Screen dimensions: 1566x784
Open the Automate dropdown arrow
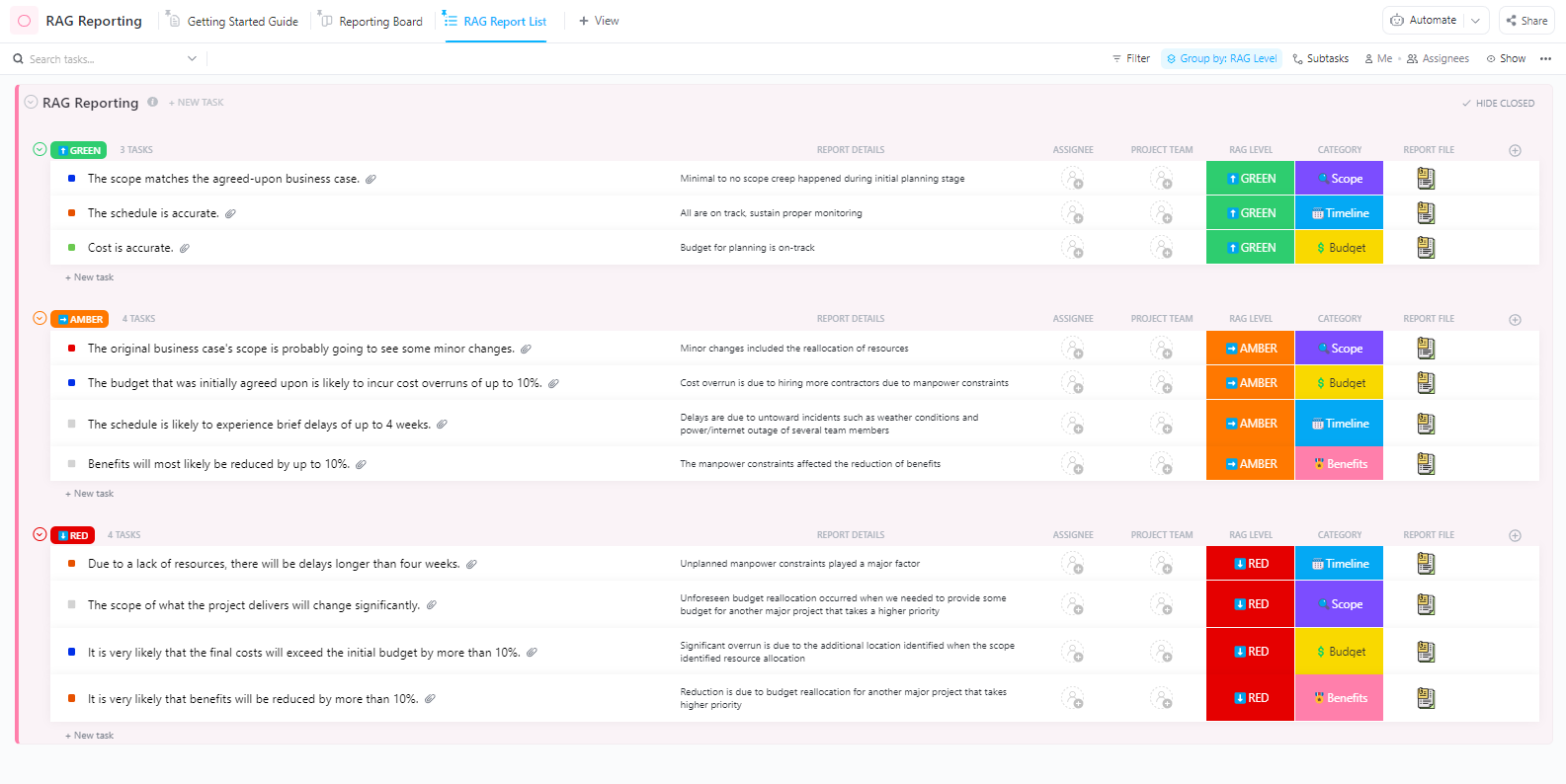point(1476,21)
